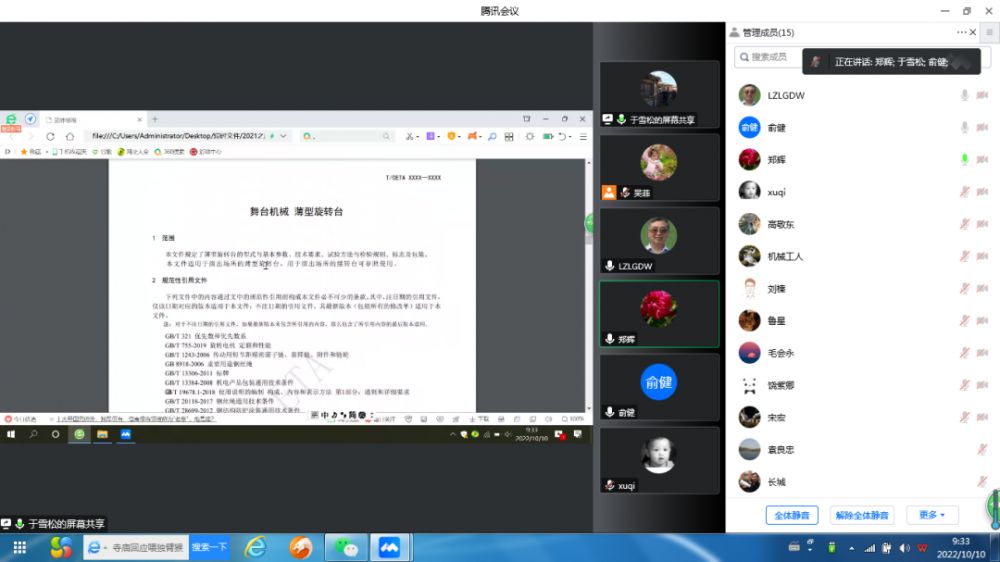Open the browser hamburger menu
Image resolution: width=1000 pixels, height=562 pixels.
pyautogui.click(x=583, y=136)
